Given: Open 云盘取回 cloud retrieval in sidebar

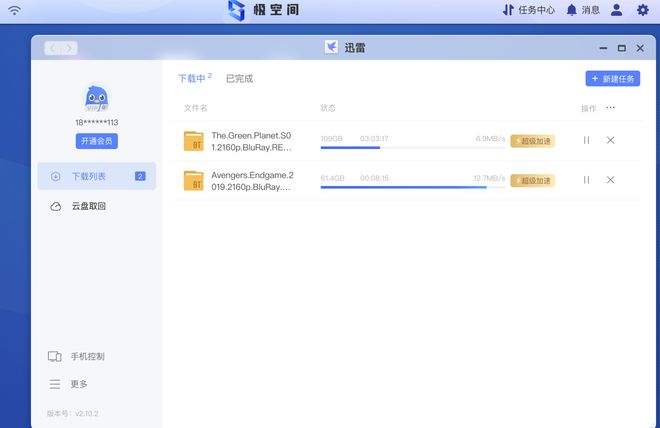Looking at the screenshot, I should pos(88,206).
